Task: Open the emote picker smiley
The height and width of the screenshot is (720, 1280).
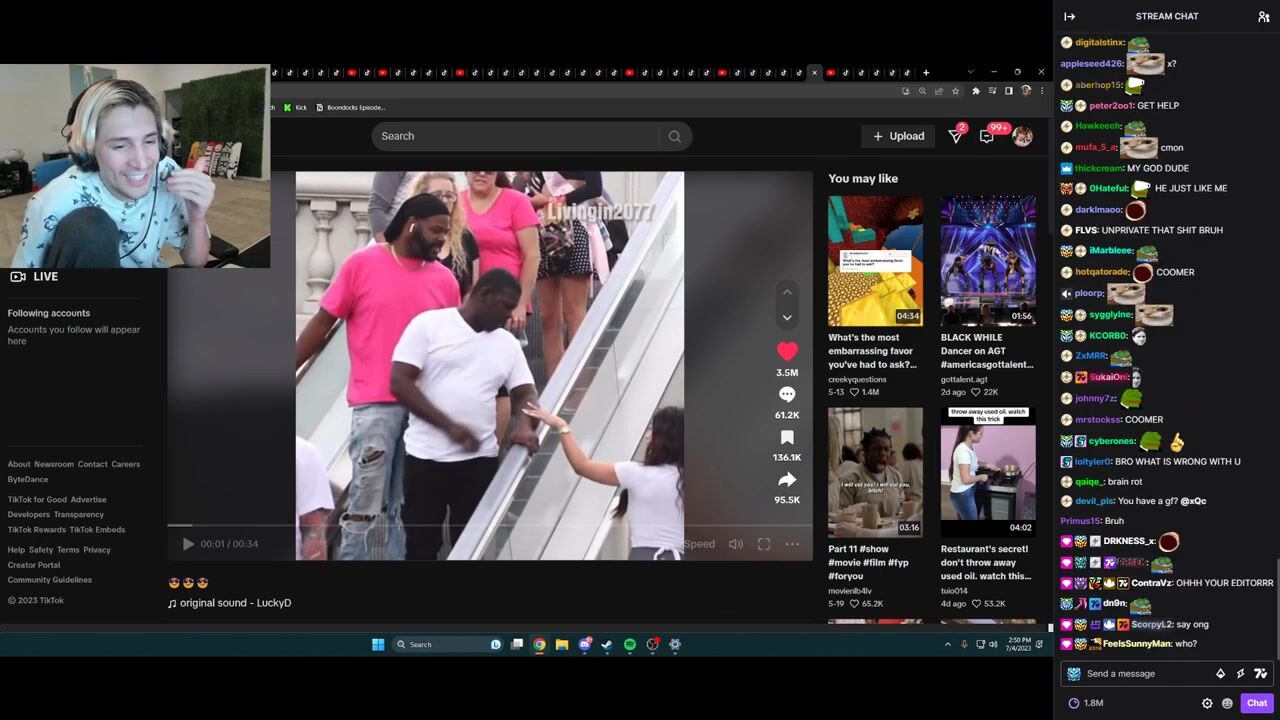Action: [x=1227, y=703]
